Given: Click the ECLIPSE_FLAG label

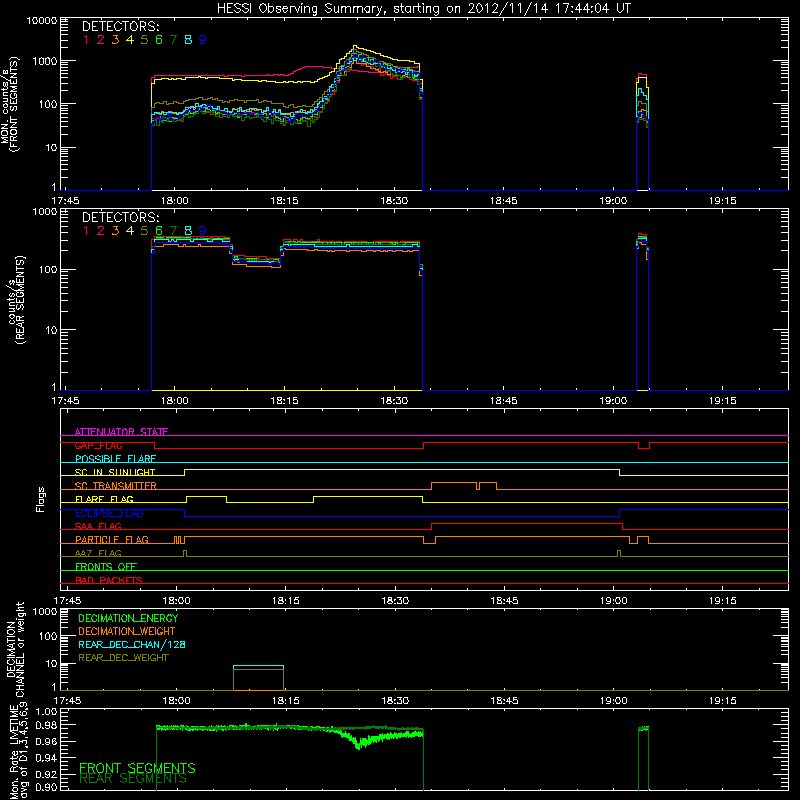Looking at the screenshot, I should pos(109,513).
